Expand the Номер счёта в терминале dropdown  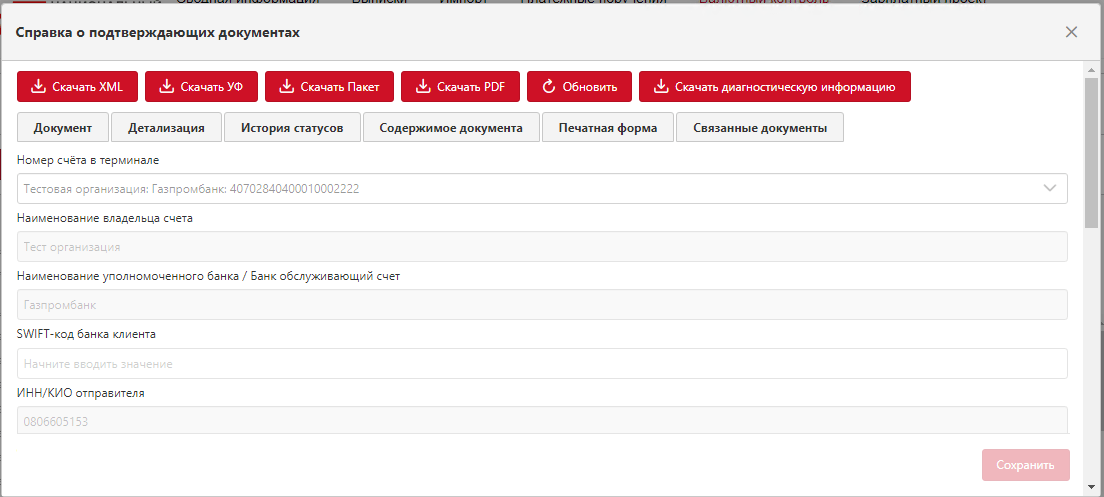(1050, 188)
